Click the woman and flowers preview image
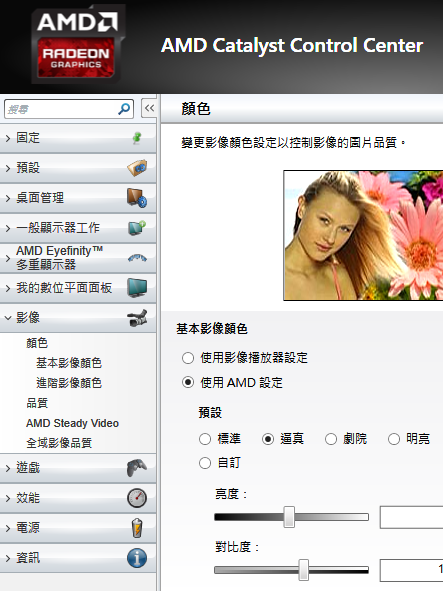This screenshot has height=591, width=443. (363, 236)
